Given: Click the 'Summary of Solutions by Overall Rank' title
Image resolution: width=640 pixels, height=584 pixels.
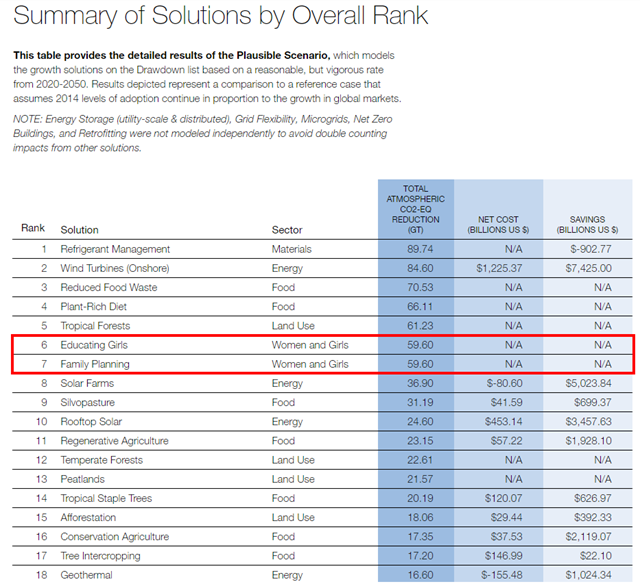Looking at the screenshot, I should pyautogui.click(x=220, y=16).
